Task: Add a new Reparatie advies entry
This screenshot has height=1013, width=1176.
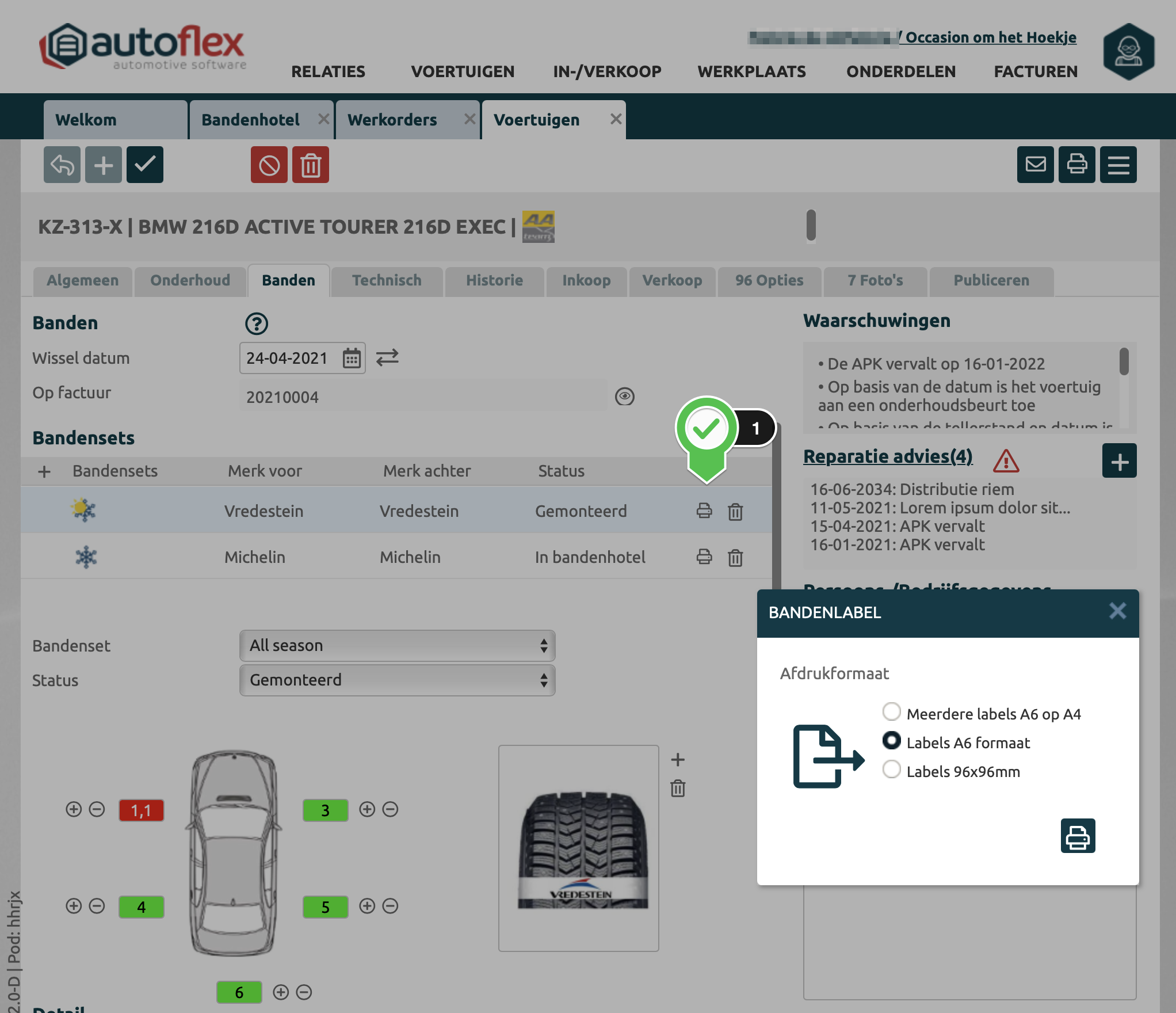Action: tap(1119, 461)
